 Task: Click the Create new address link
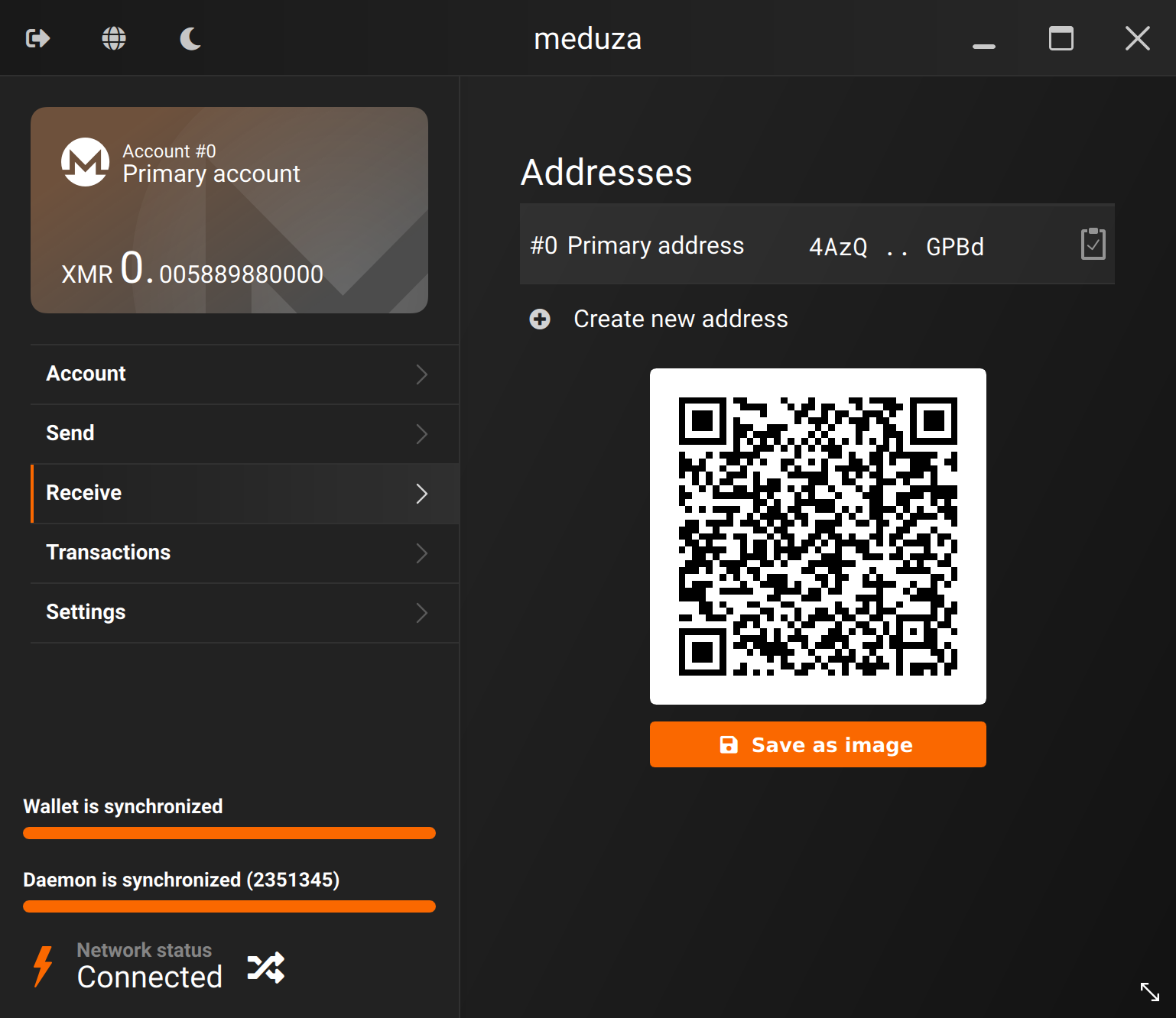pos(680,319)
